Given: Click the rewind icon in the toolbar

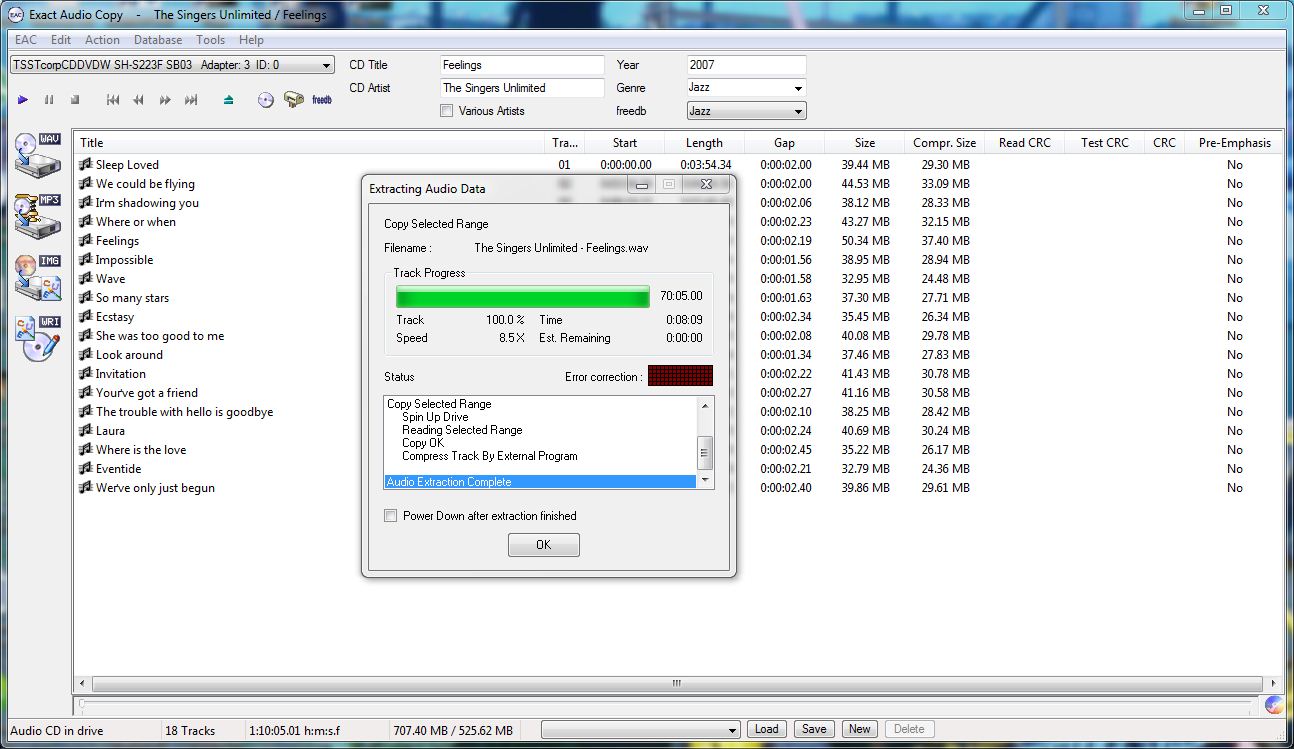Looking at the screenshot, I should point(139,100).
